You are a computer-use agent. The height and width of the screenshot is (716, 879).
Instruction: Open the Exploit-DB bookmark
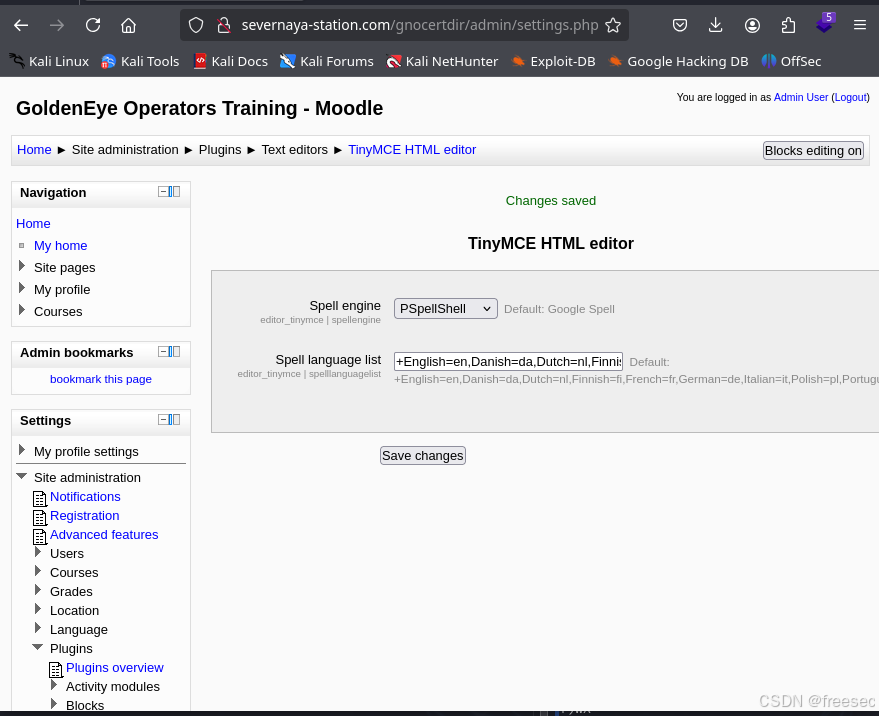553,61
